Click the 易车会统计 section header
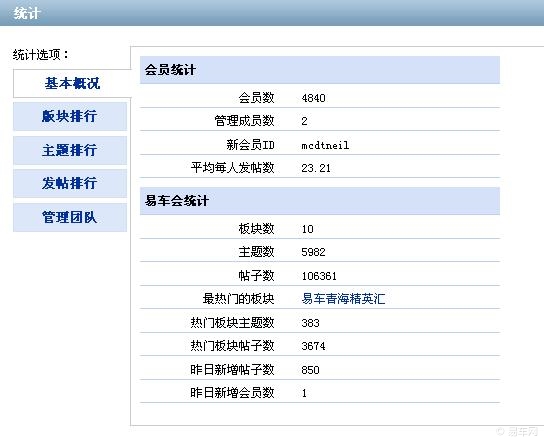This screenshot has width=544, height=442. [320, 201]
